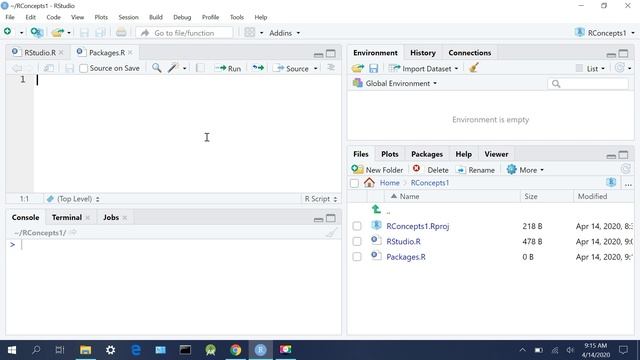Clear environment objects with broom icon

tap(474, 68)
